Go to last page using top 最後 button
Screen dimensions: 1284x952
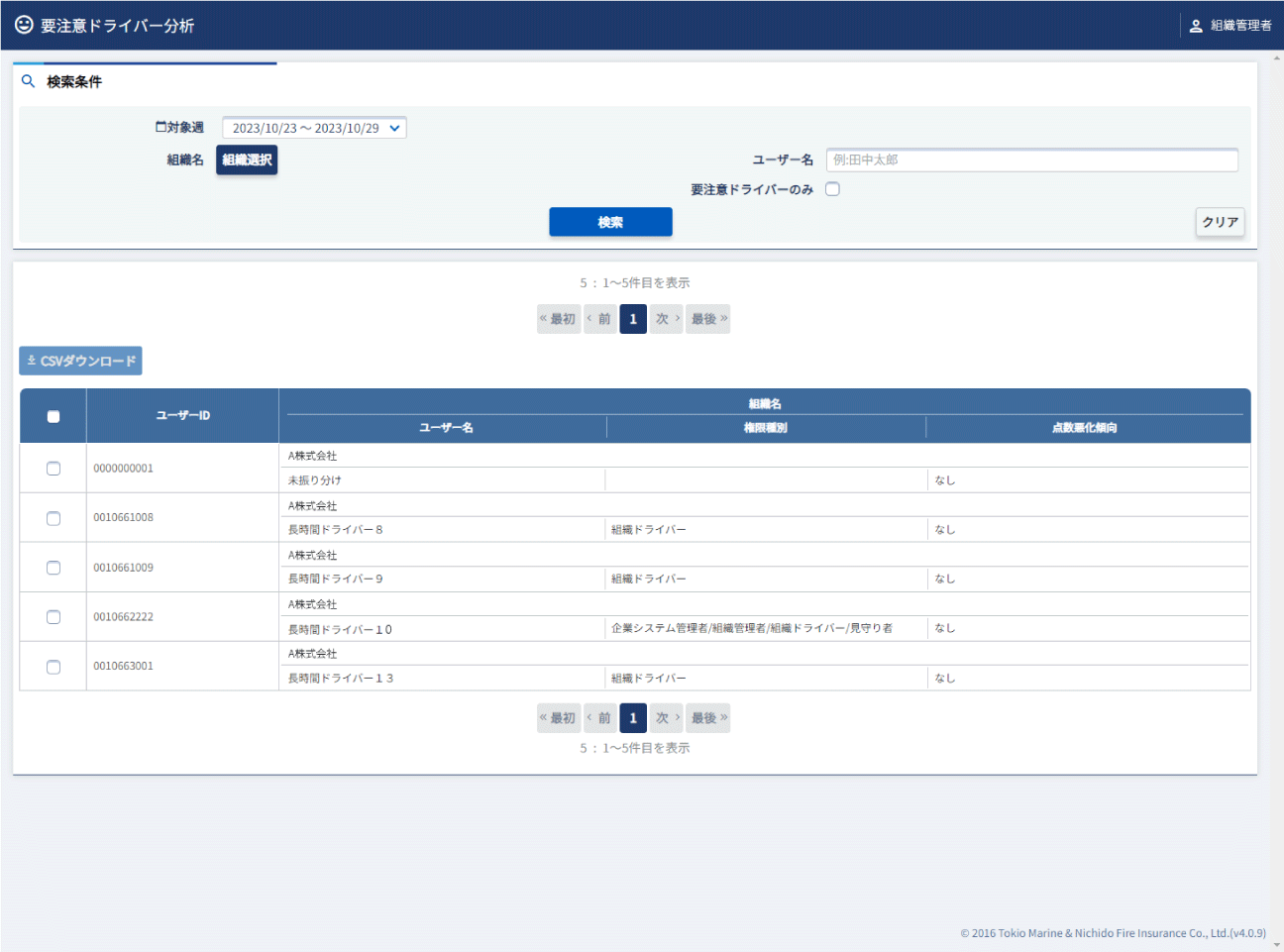click(x=708, y=319)
